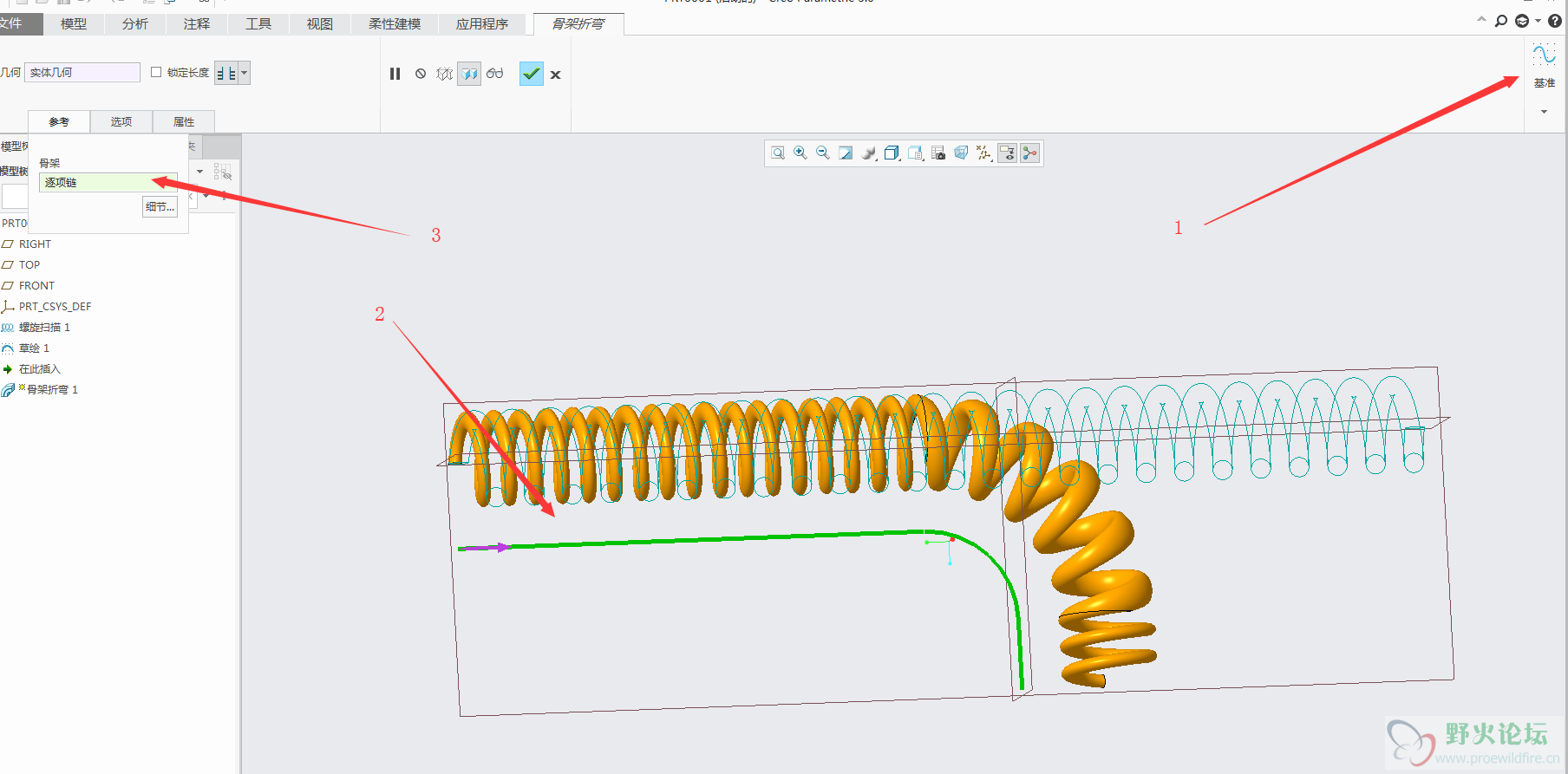
Task: Open the dropdown next to section control
Action: coord(245,74)
